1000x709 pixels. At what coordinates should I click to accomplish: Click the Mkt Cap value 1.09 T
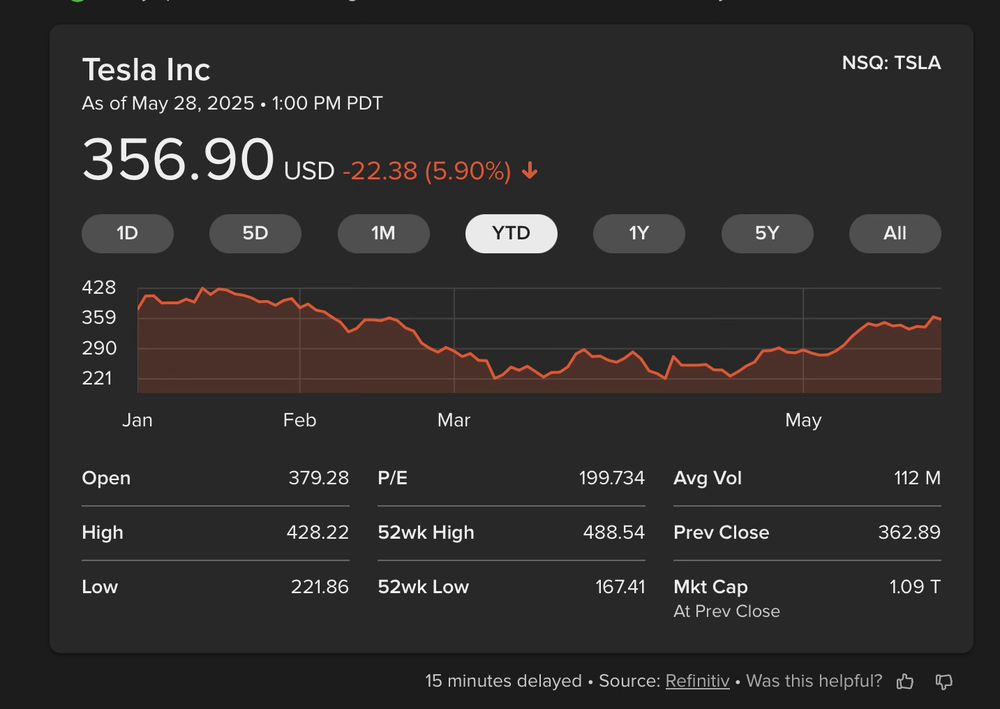915,587
